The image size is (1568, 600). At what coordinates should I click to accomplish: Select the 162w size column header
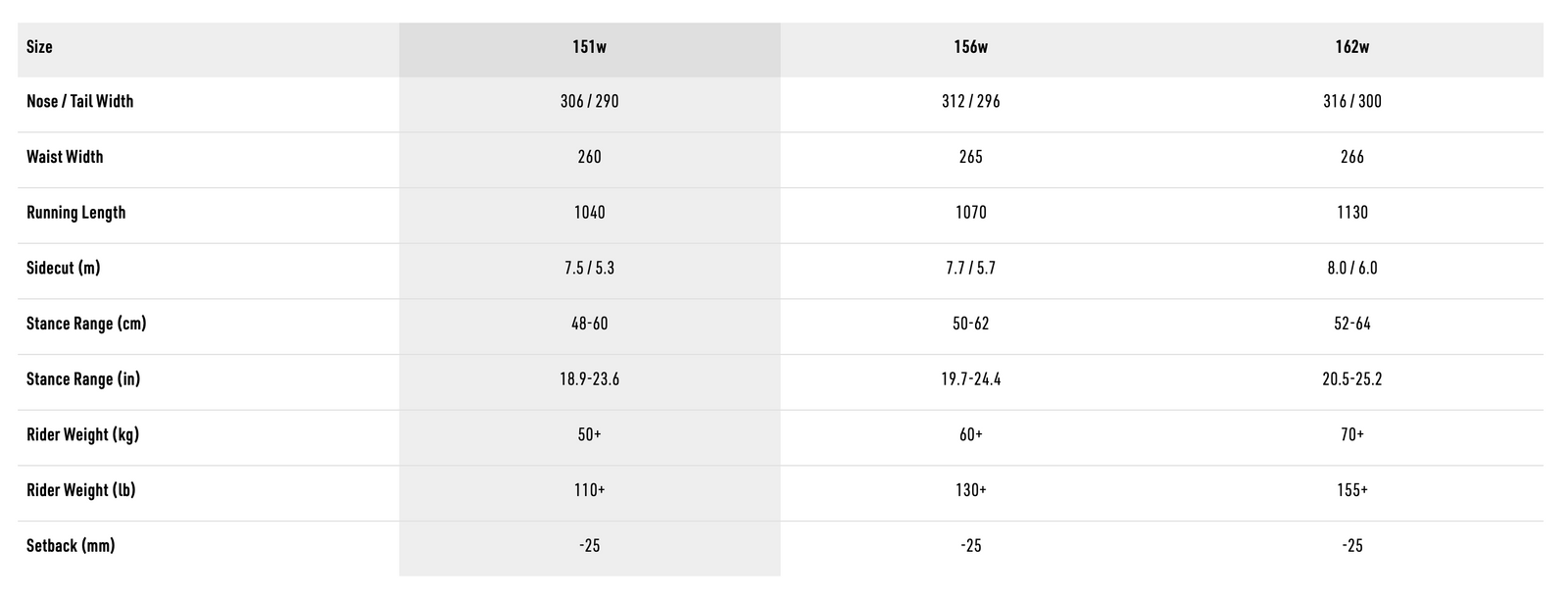point(1351,47)
